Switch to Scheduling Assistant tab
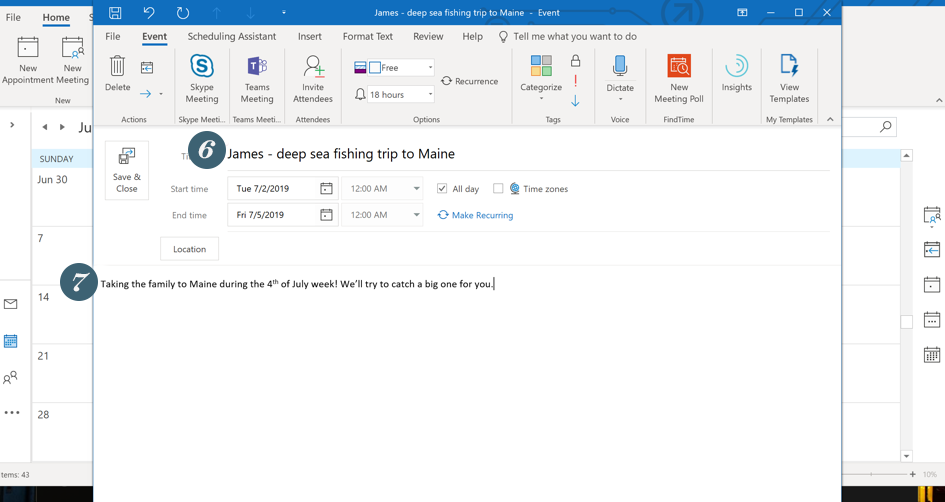Viewport: 945px width, 502px height. tap(232, 37)
